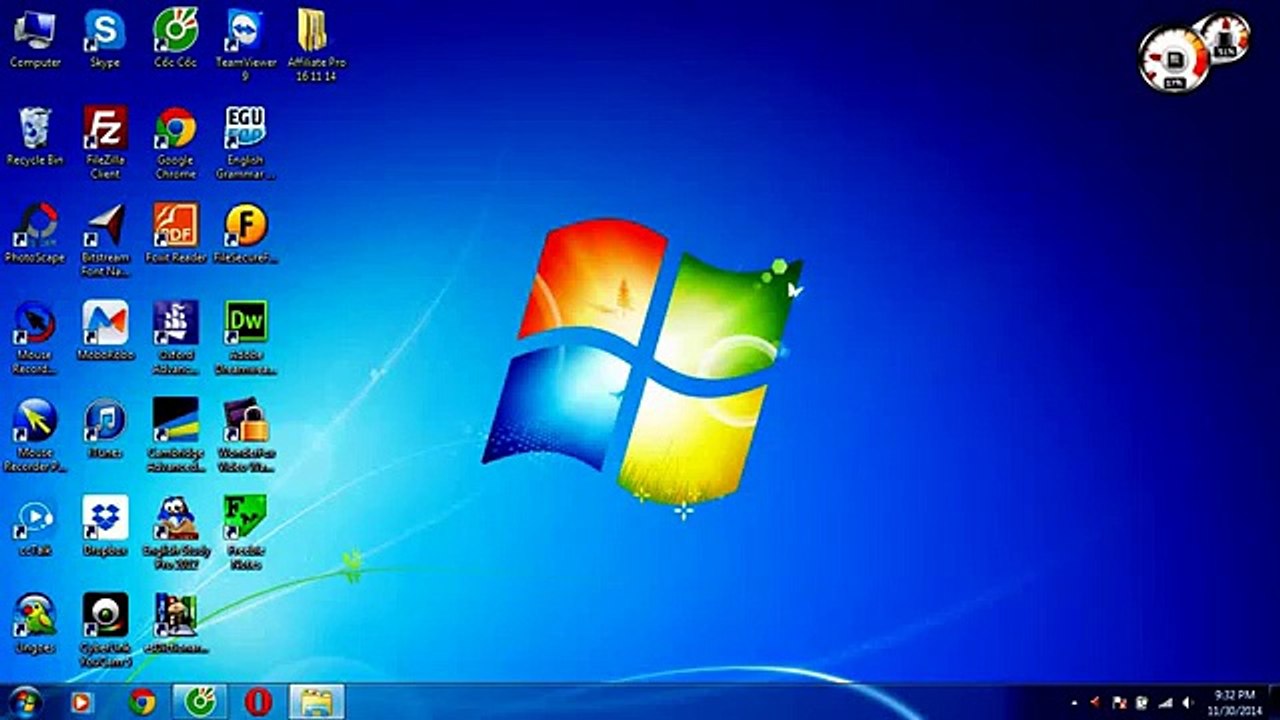Viewport: 1280px width, 720px height.
Task: Select the MoboRobo desktop icon
Action: pos(105,330)
